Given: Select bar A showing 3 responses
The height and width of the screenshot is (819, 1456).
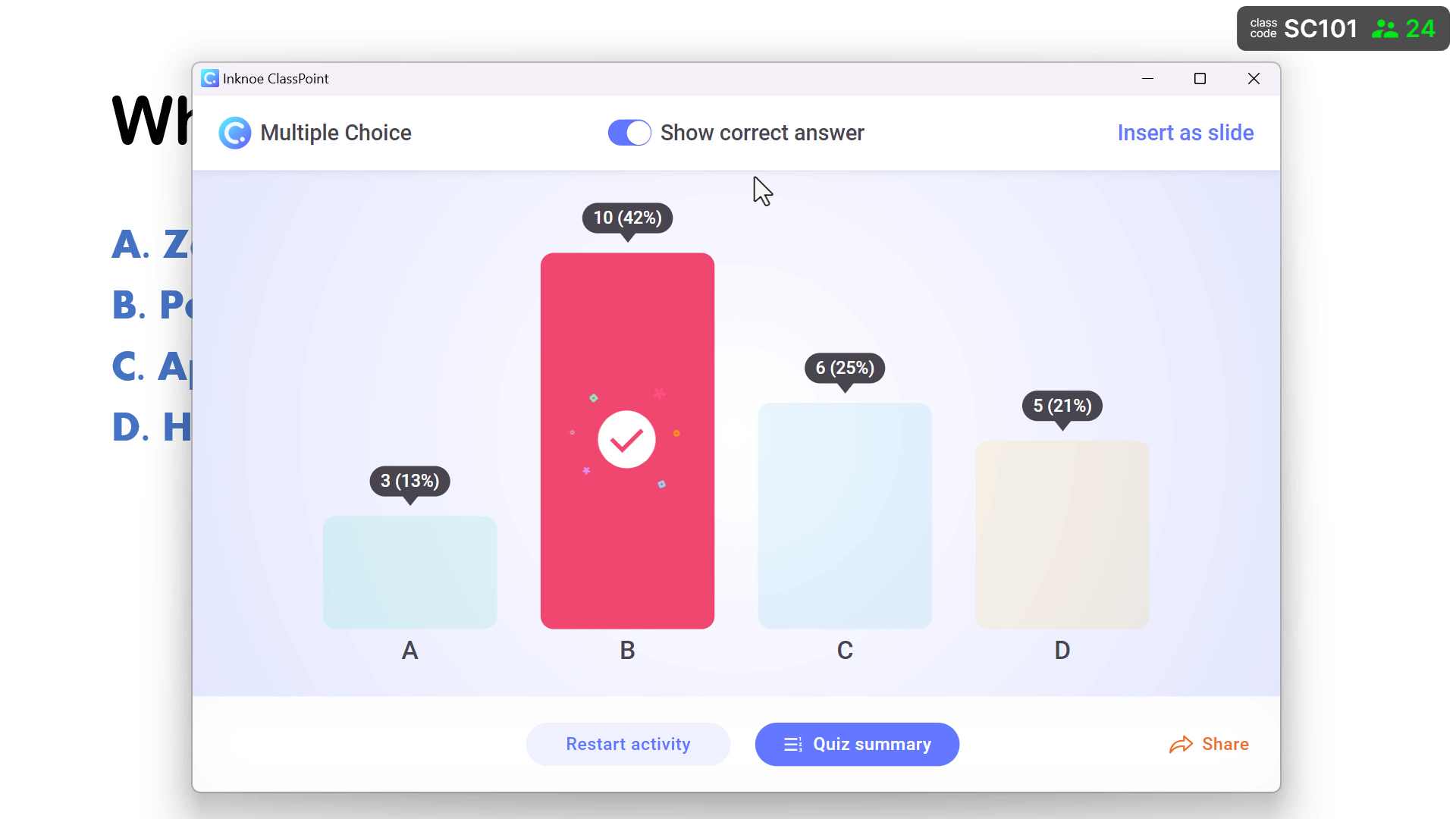Looking at the screenshot, I should click(410, 572).
